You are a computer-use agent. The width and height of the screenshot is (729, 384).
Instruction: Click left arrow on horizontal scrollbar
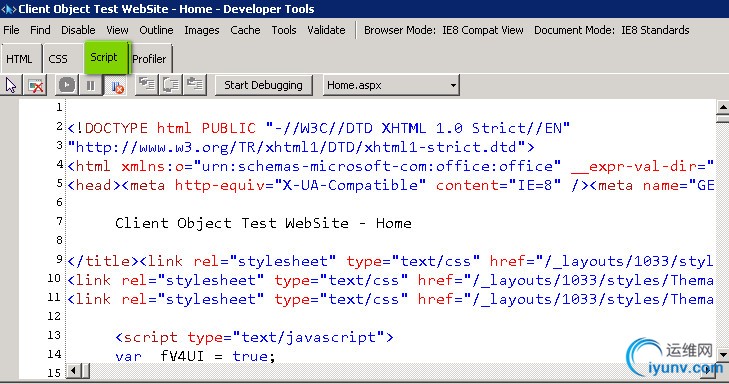[74, 371]
